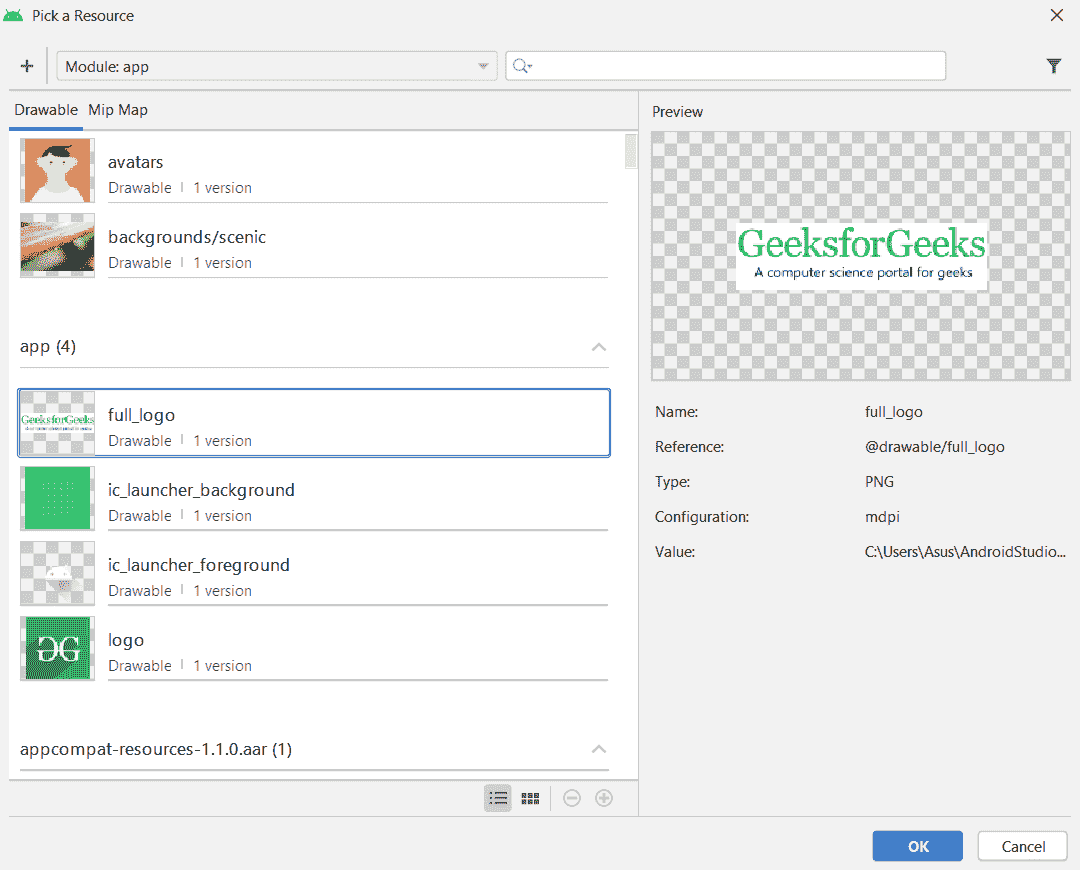Image resolution: width=1080 pixels, height=870 pixels.
Task: Collapse the app (4) section
Action: 598,347
